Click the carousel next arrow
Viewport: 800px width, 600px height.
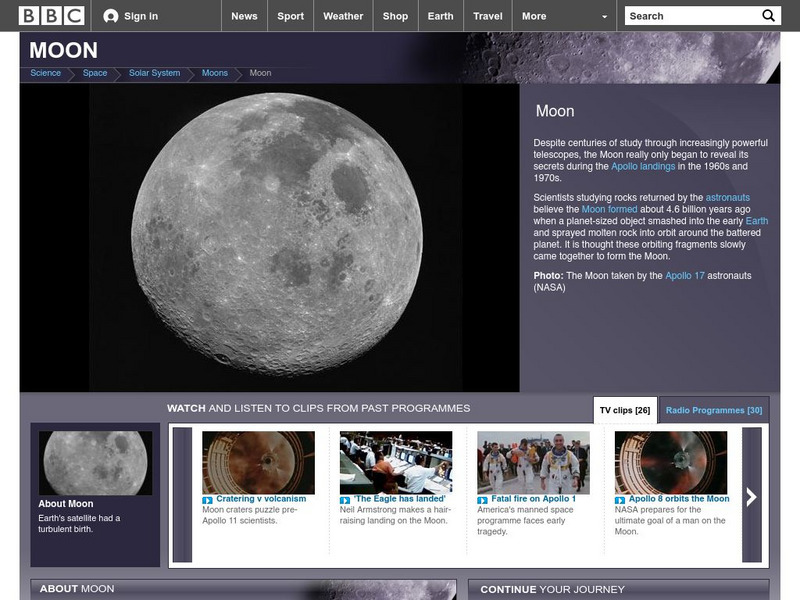(x=751, y=497)
